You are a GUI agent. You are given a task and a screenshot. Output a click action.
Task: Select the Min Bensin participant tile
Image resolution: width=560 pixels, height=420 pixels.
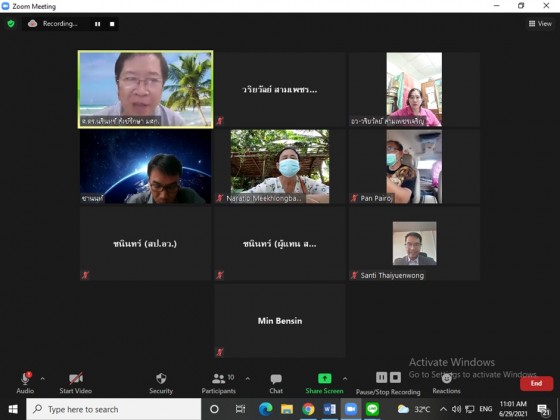(280, 321)
